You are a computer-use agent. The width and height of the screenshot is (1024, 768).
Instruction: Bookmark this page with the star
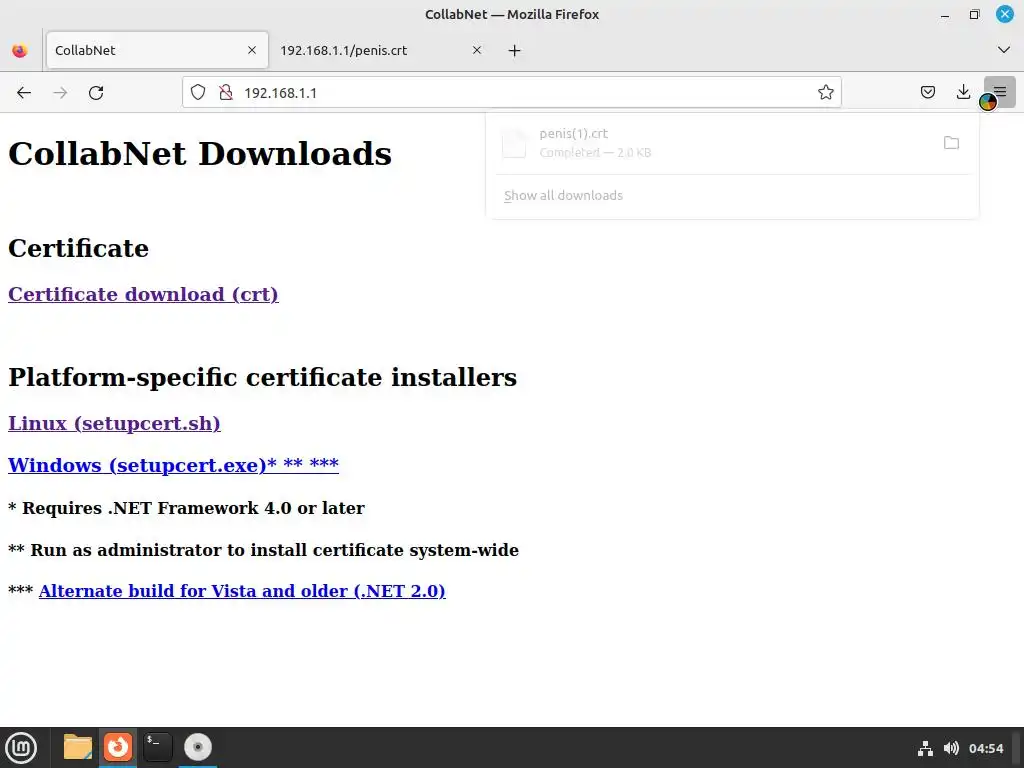coord(825,93)
